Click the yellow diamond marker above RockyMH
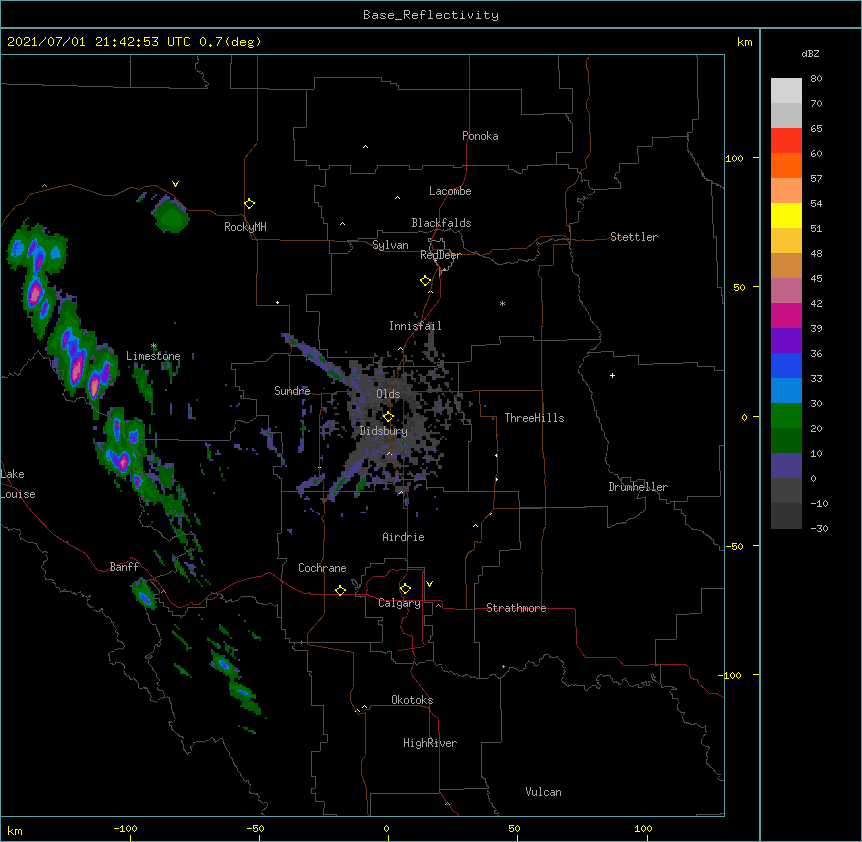 coord(250,204)
